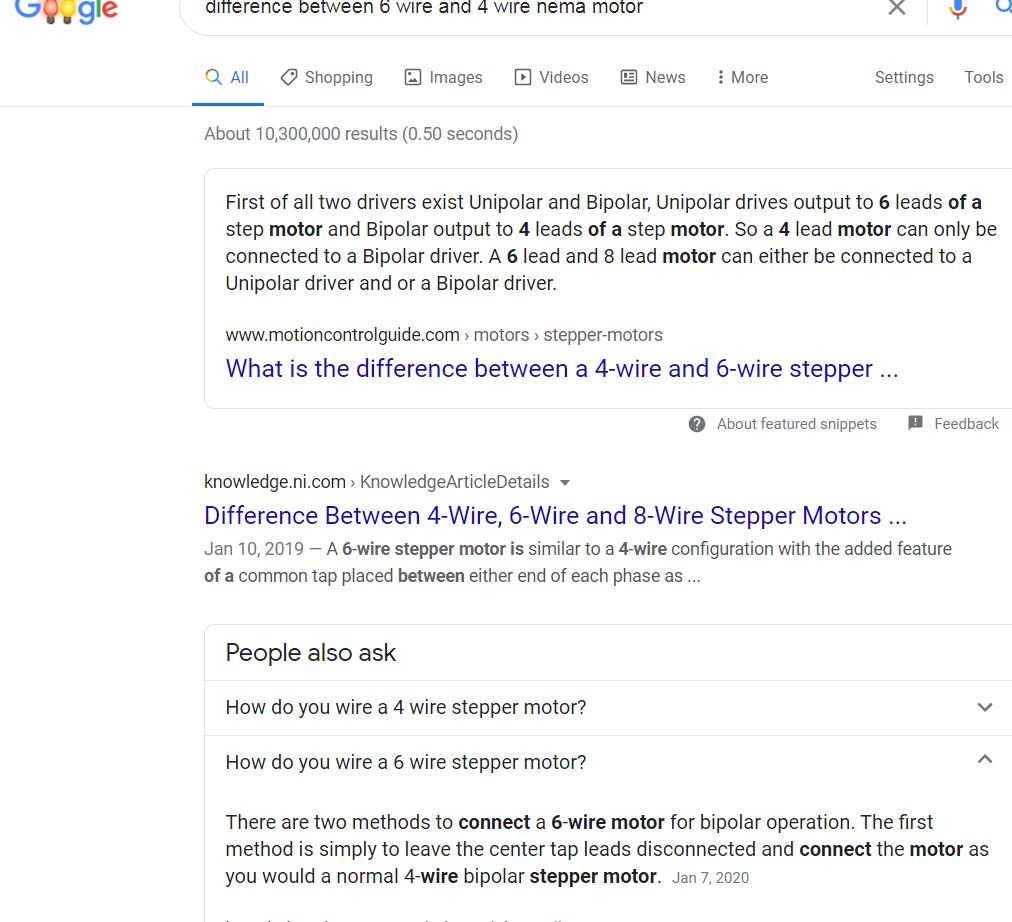Open the Shopping results tab
Image resolution: width=1012 pixels, height=922 pixels.
[x=326, y=77]
